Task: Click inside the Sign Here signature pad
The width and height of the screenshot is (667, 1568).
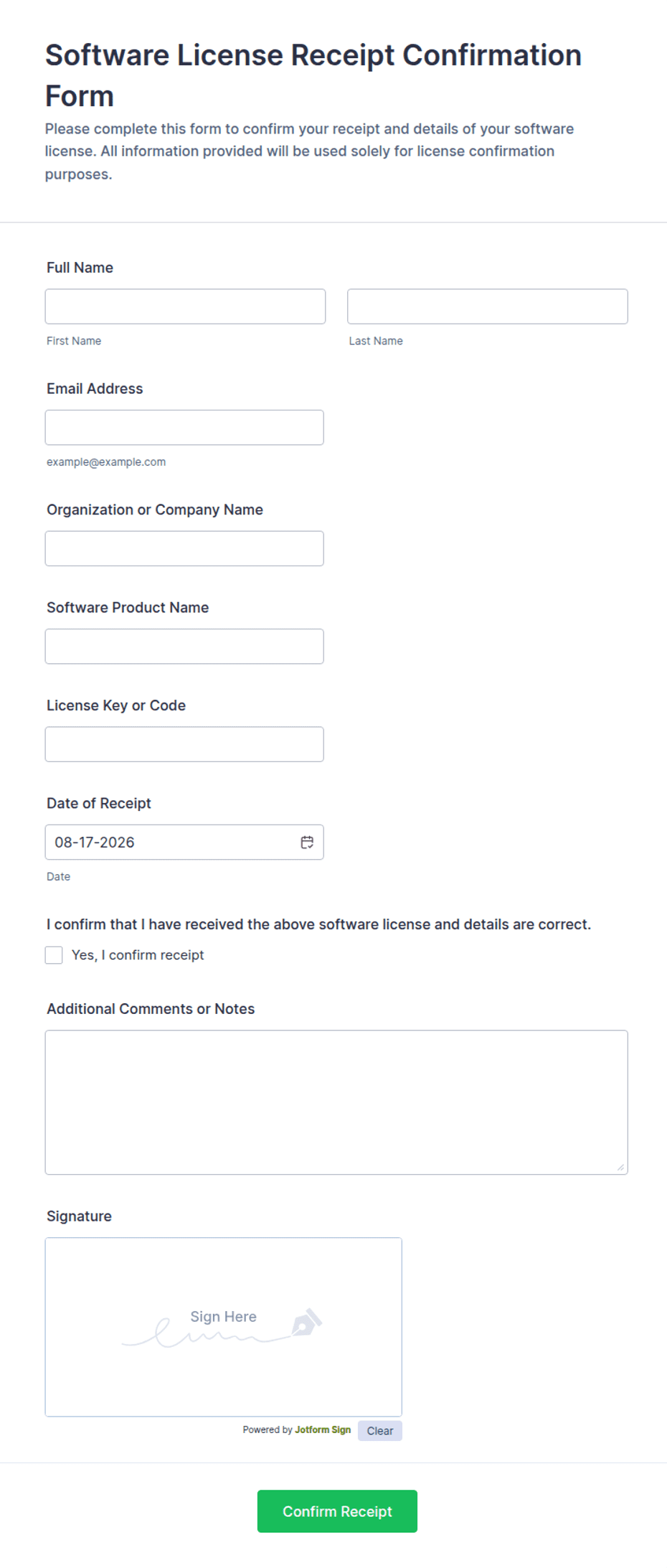Action: click(x=224, y=1328)
